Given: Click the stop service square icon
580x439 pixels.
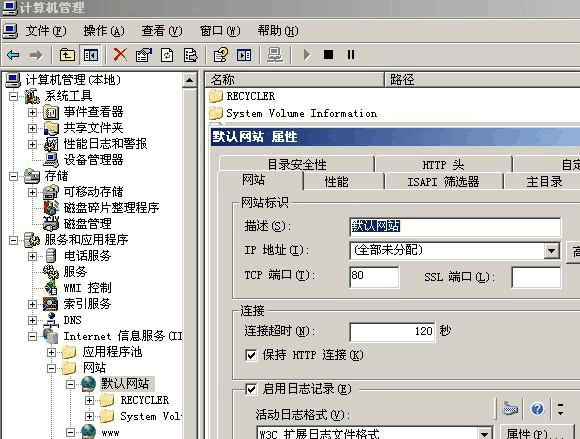Looking at the screenshot, I should [328, 55].
